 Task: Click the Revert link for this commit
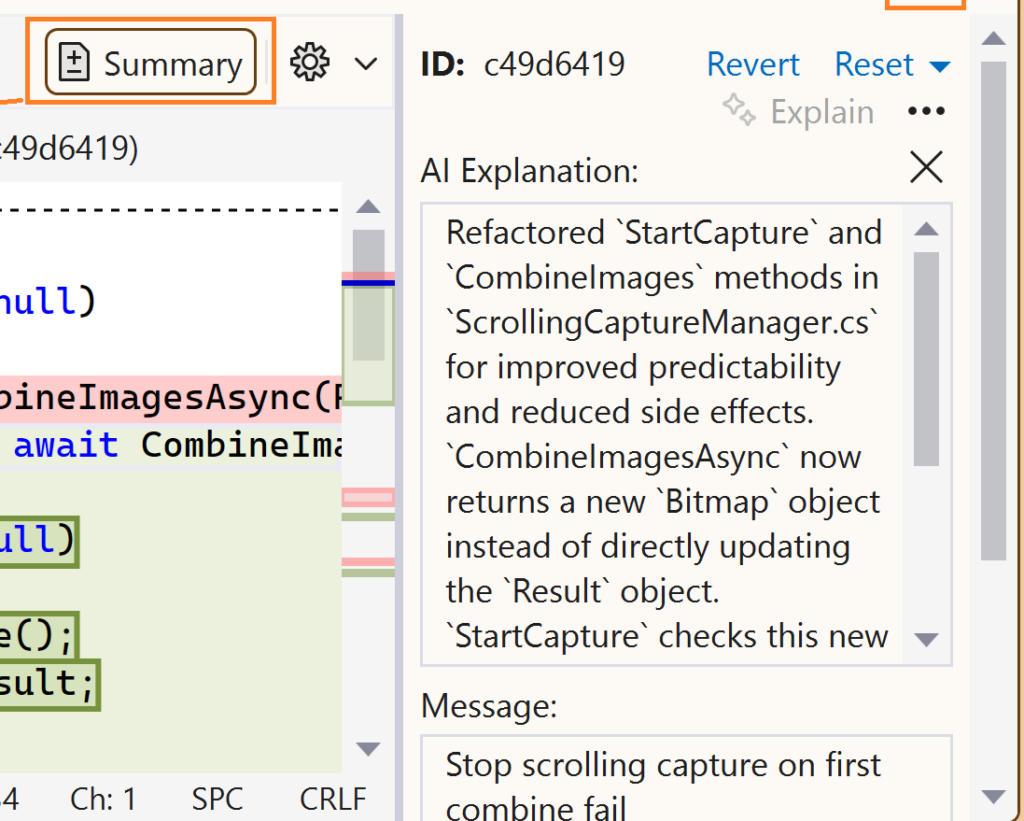tap(752, 64)
